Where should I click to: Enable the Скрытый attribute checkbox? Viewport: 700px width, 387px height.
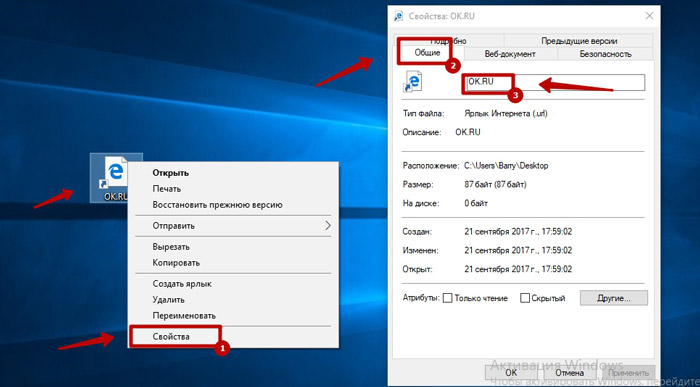(525, 298)
